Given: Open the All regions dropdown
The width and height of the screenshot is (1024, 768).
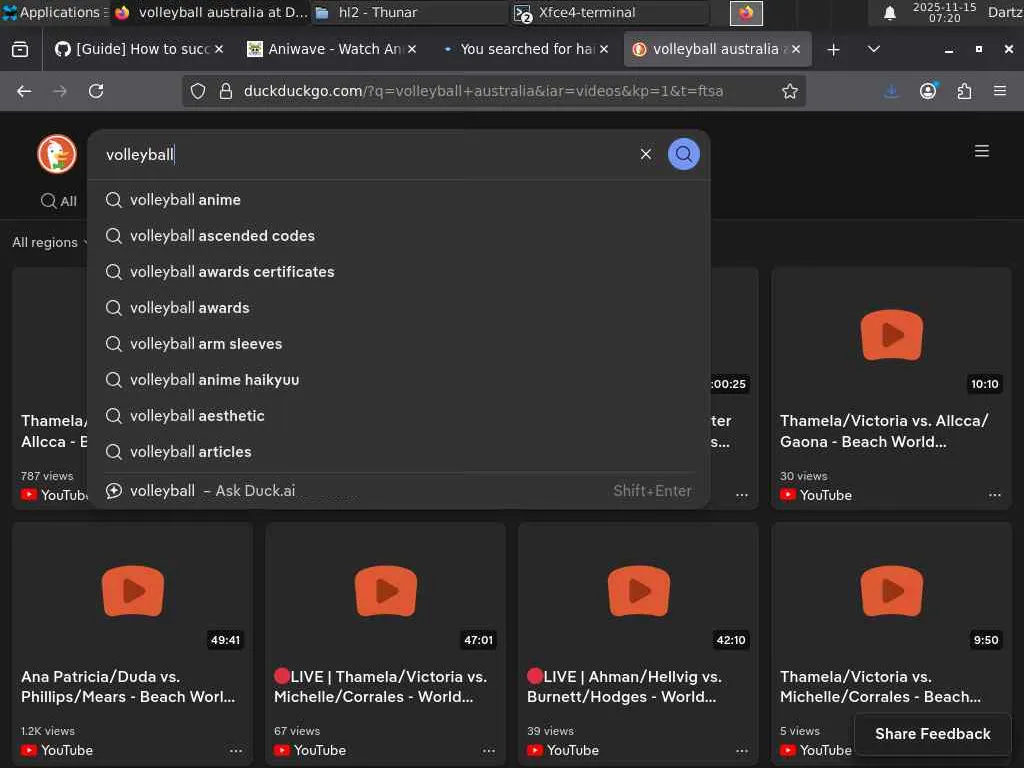Looking at the screenshot, I should (50, 242).
